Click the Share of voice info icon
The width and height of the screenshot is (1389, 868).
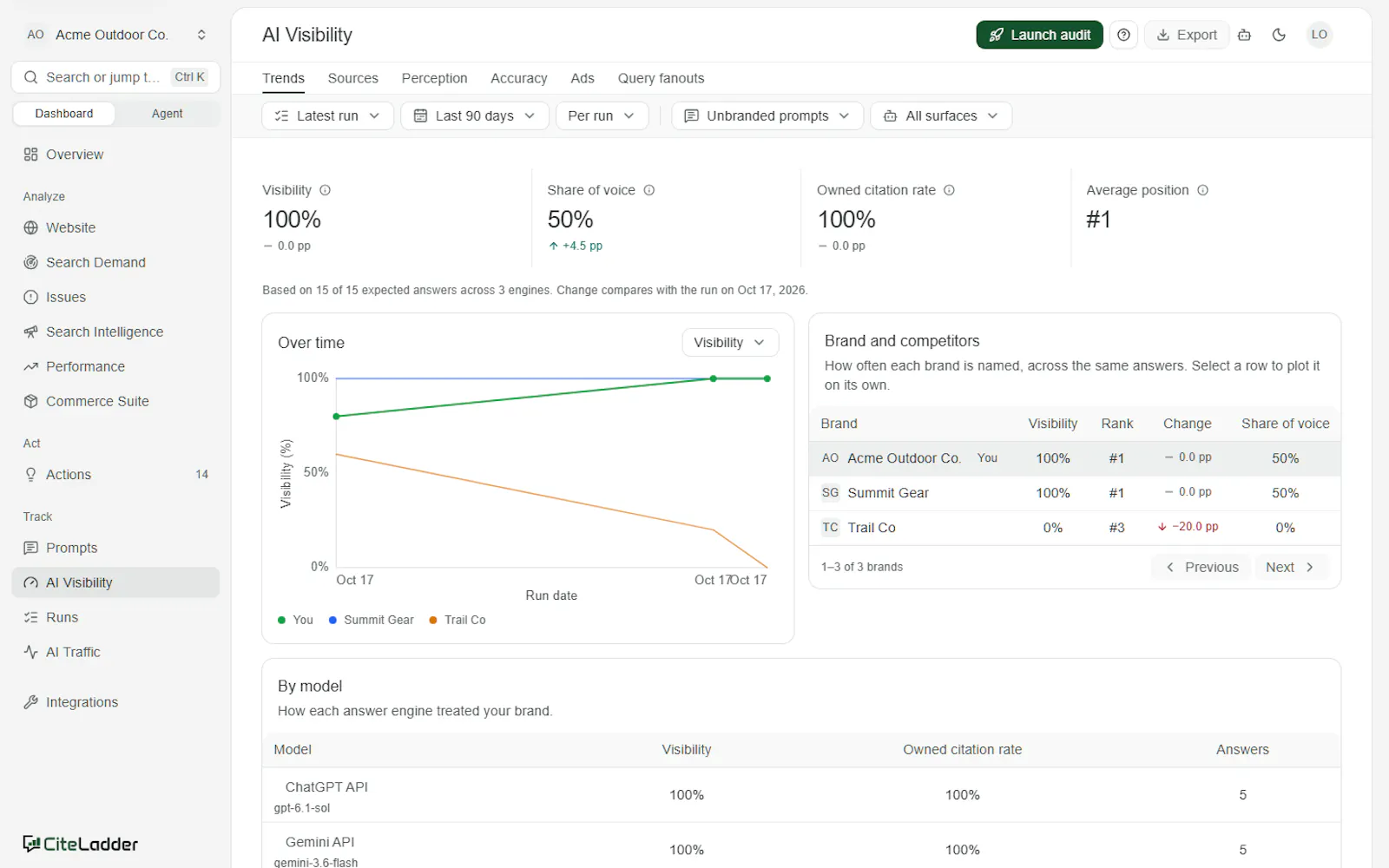click(x=648, y=190)
